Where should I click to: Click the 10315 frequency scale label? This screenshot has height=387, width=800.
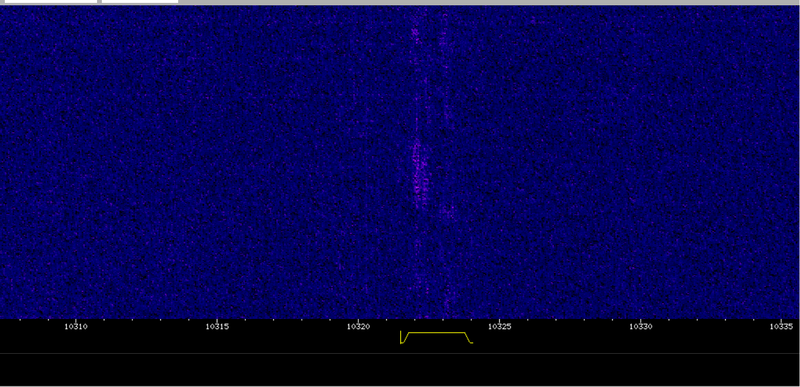coord(217,326)
